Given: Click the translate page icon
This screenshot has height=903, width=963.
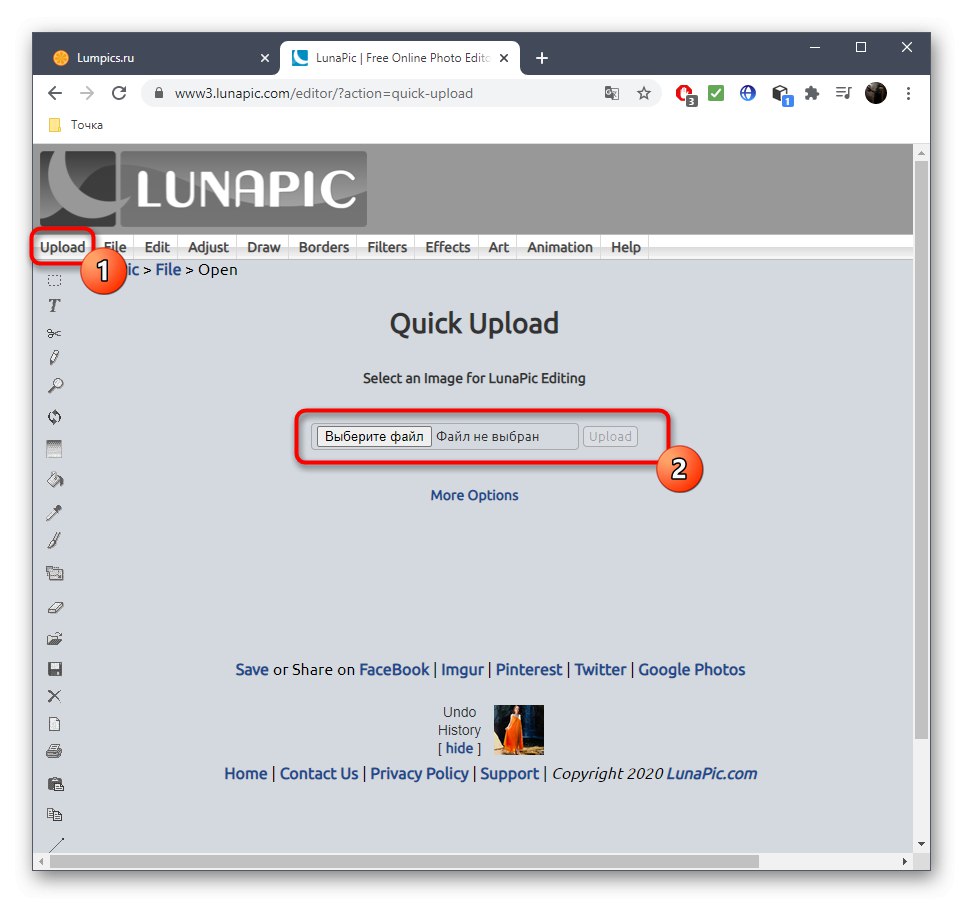Looking at the screenshot, I should pos(612,93).
